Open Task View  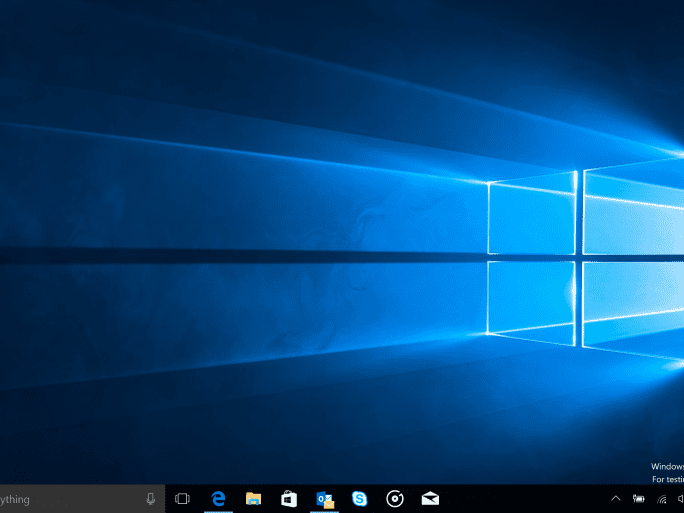[182, 498]
